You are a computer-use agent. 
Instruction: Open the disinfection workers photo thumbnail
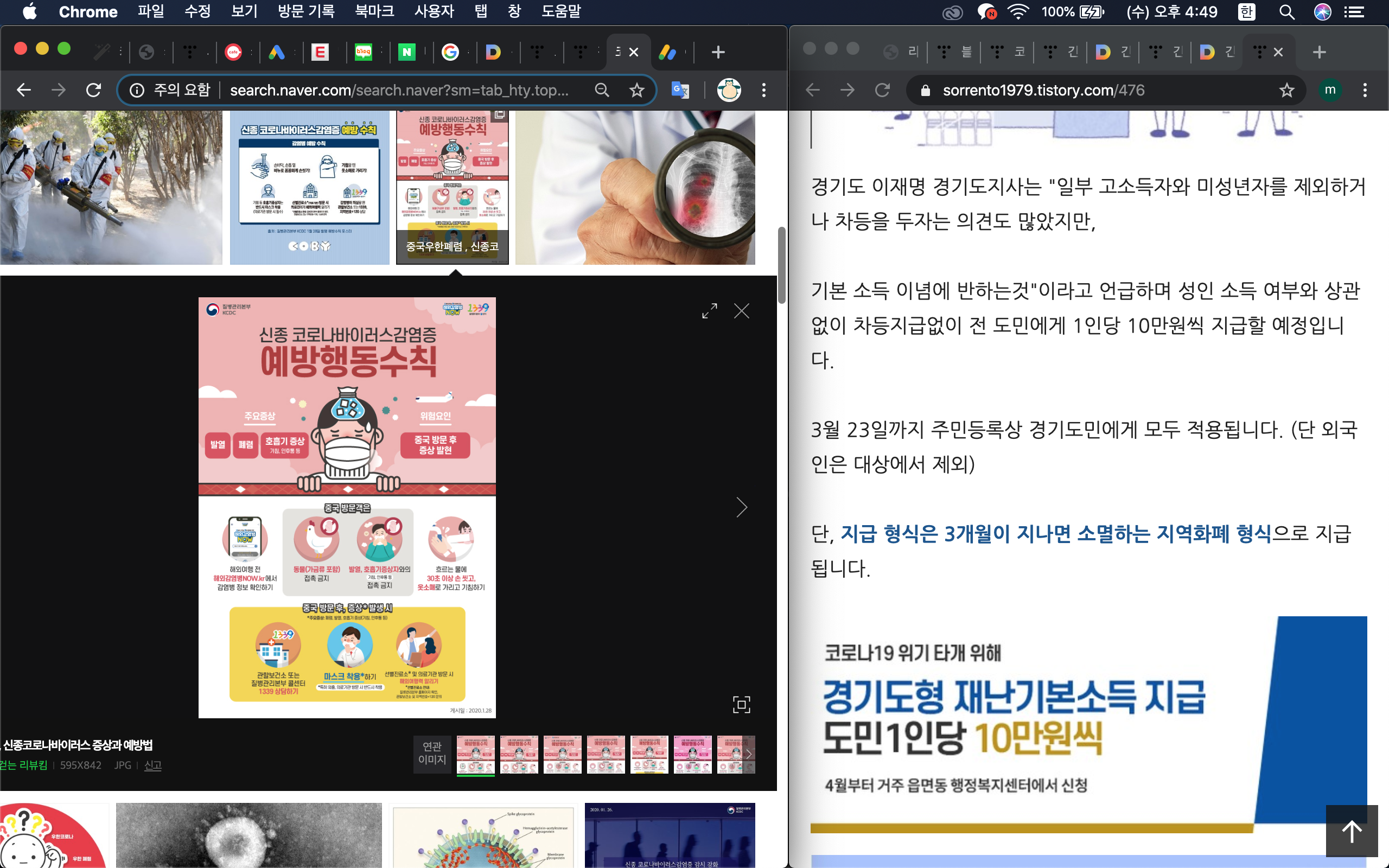click(x=111, y=188)
